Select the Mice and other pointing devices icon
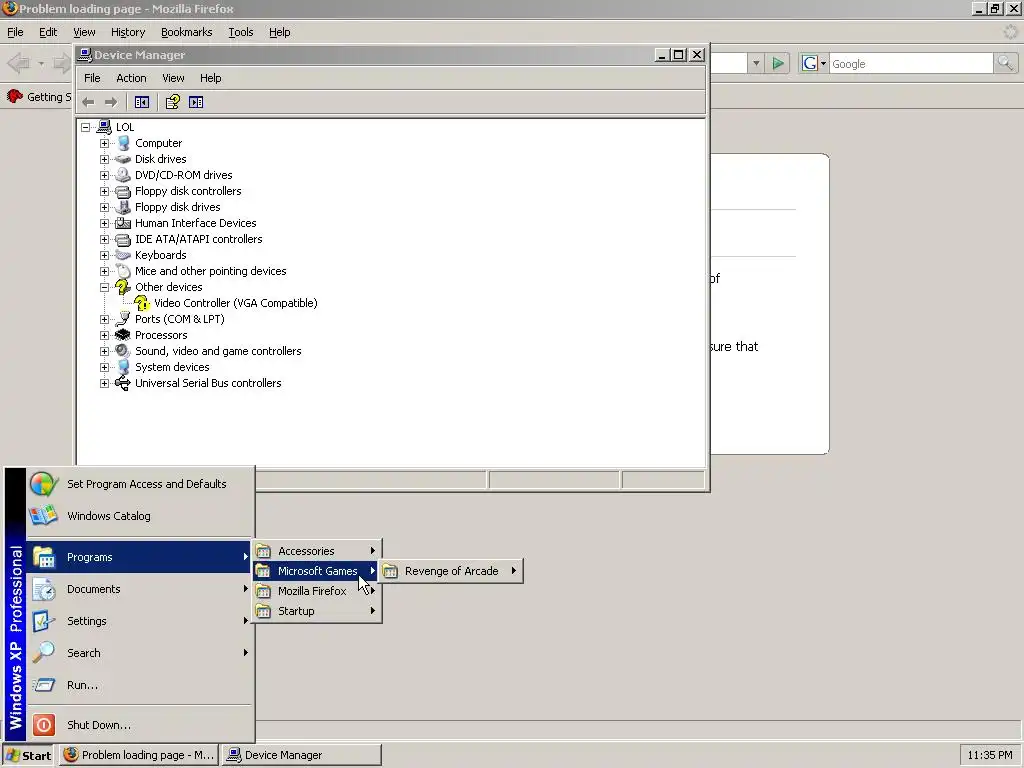 pyautogui.click(x=123, y=271)
